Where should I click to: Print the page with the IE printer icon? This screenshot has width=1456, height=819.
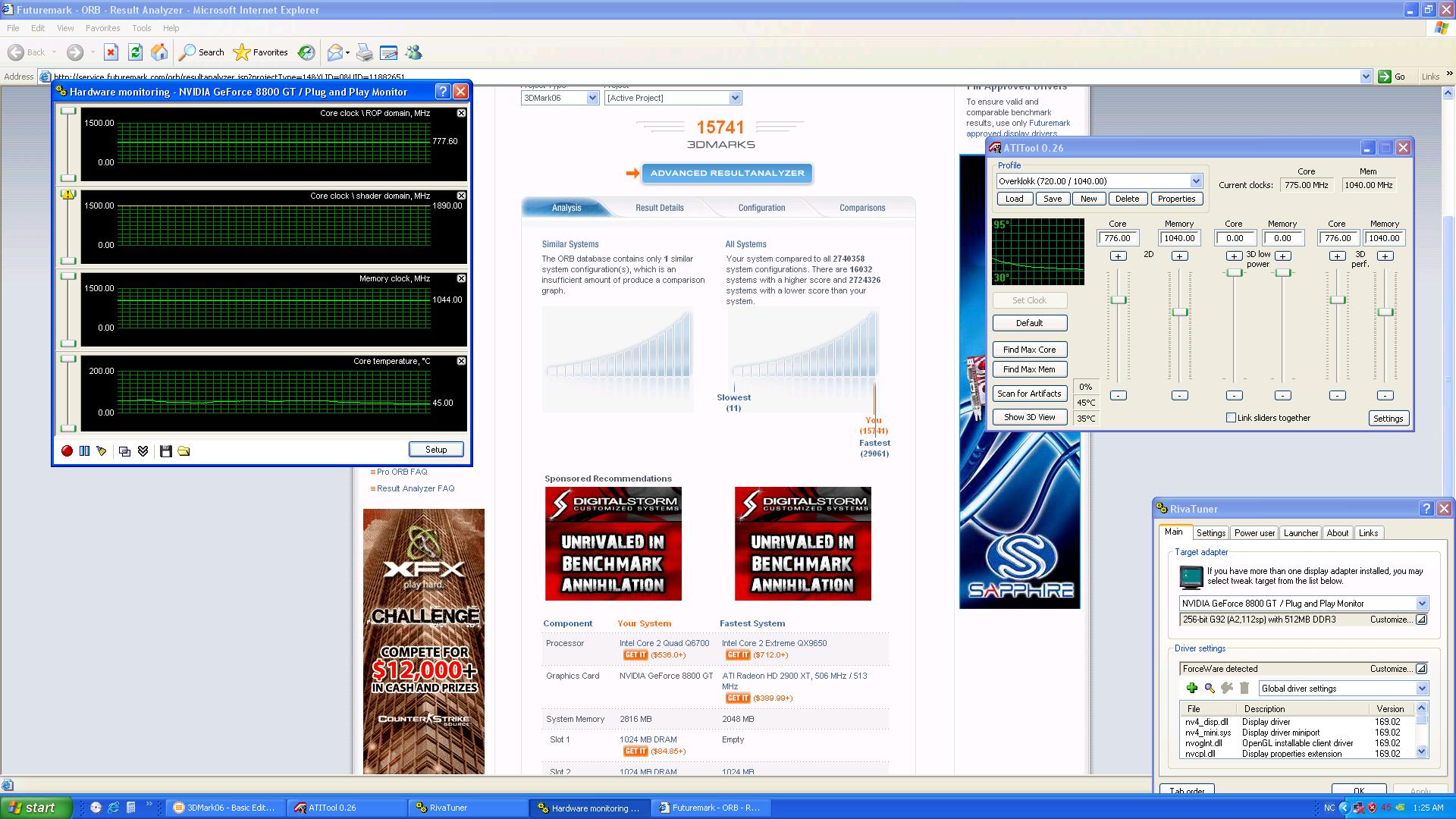click(365, 52)
